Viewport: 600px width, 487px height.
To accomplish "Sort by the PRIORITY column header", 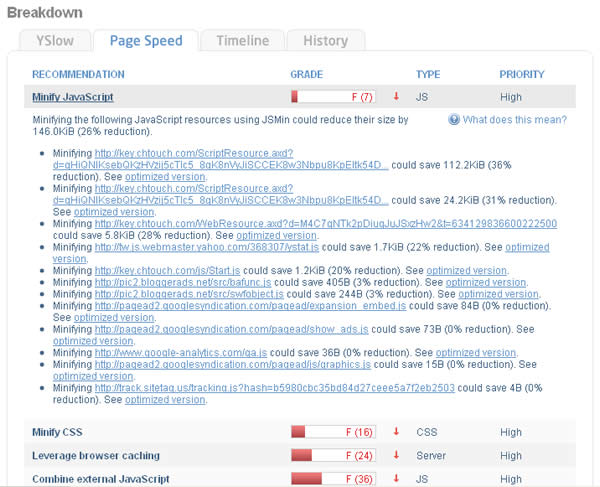I will [x=522, y=74].
